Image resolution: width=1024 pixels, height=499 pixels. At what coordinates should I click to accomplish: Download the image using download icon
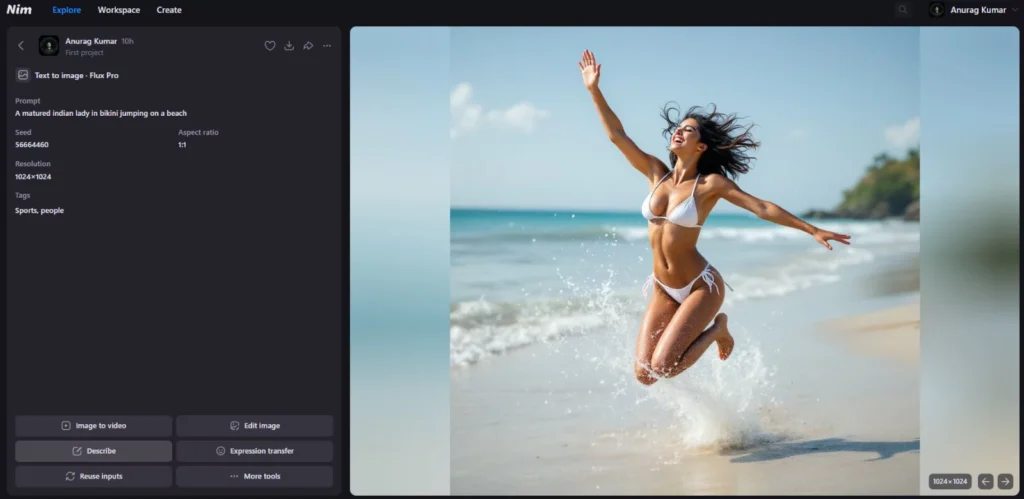coord(289,46)
